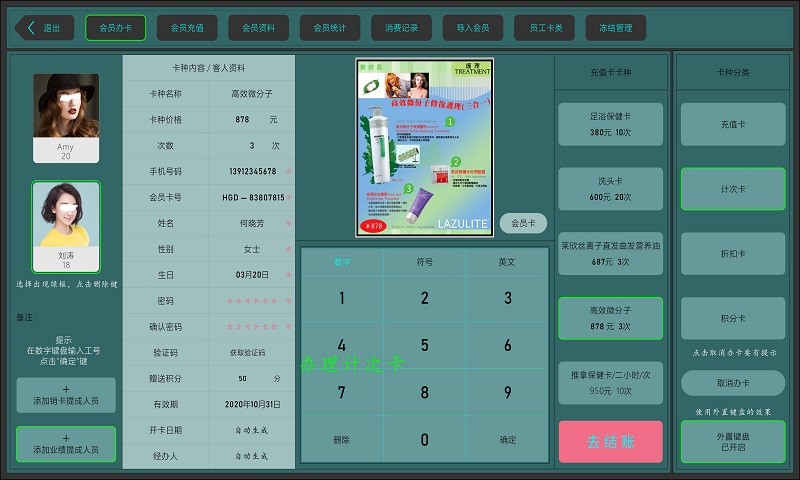Image resolution: width=800 pixels, height=480 pixels.
Task: Click 取消办卡 button
Action: click(733, 383)
